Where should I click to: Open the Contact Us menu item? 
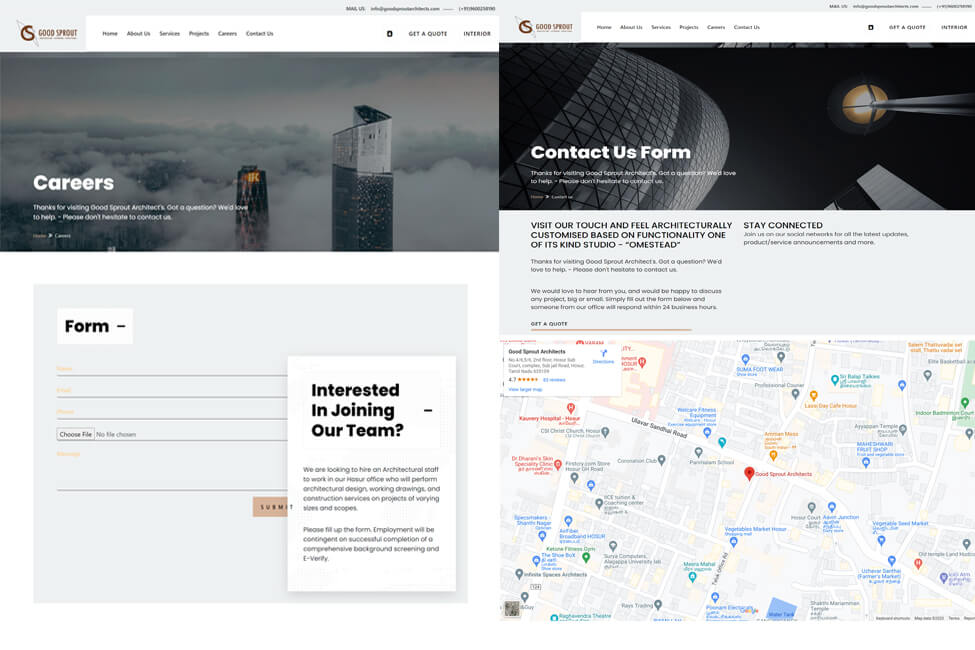259,33
